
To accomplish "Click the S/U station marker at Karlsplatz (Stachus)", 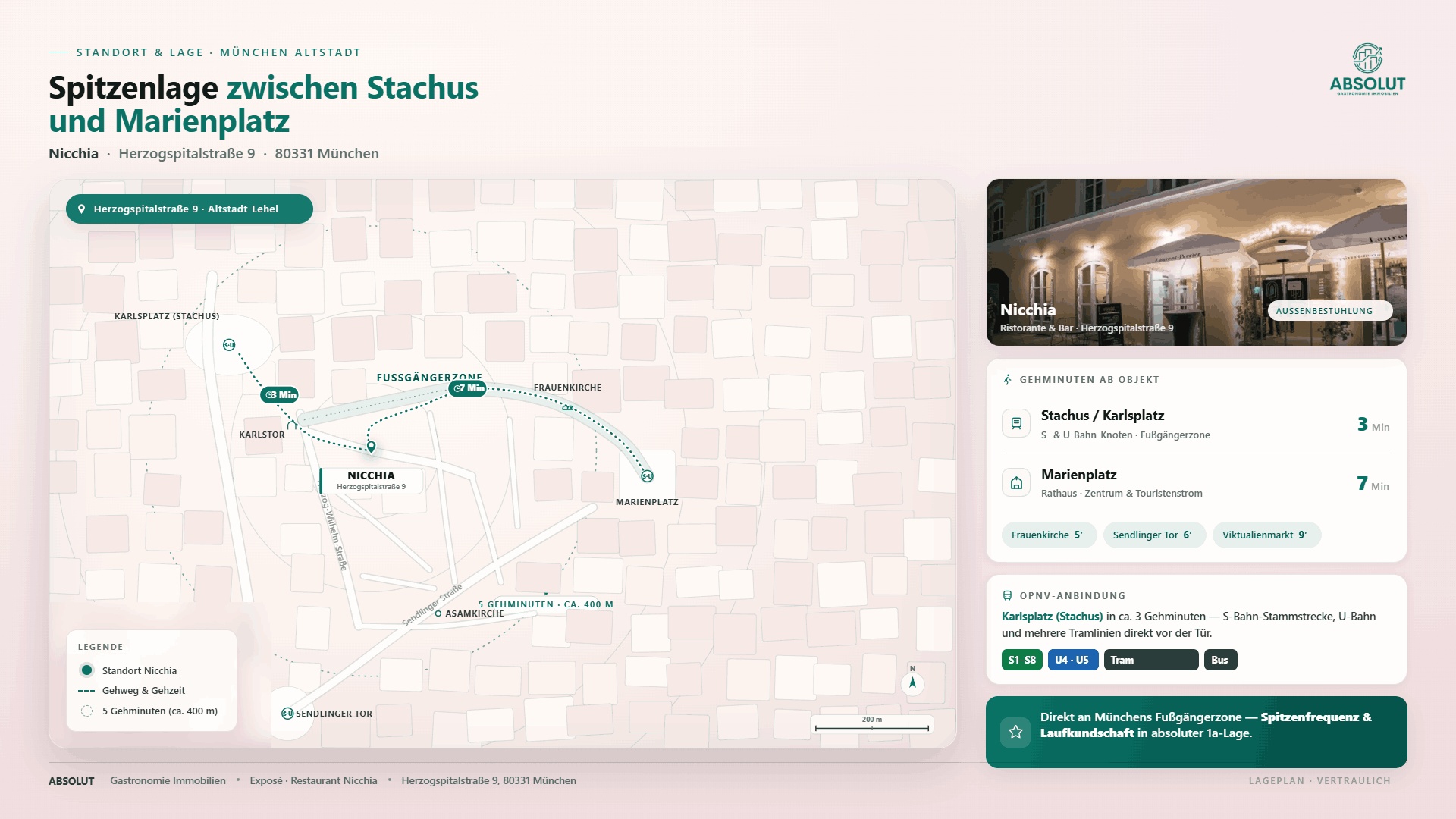I will coord(229,345).
